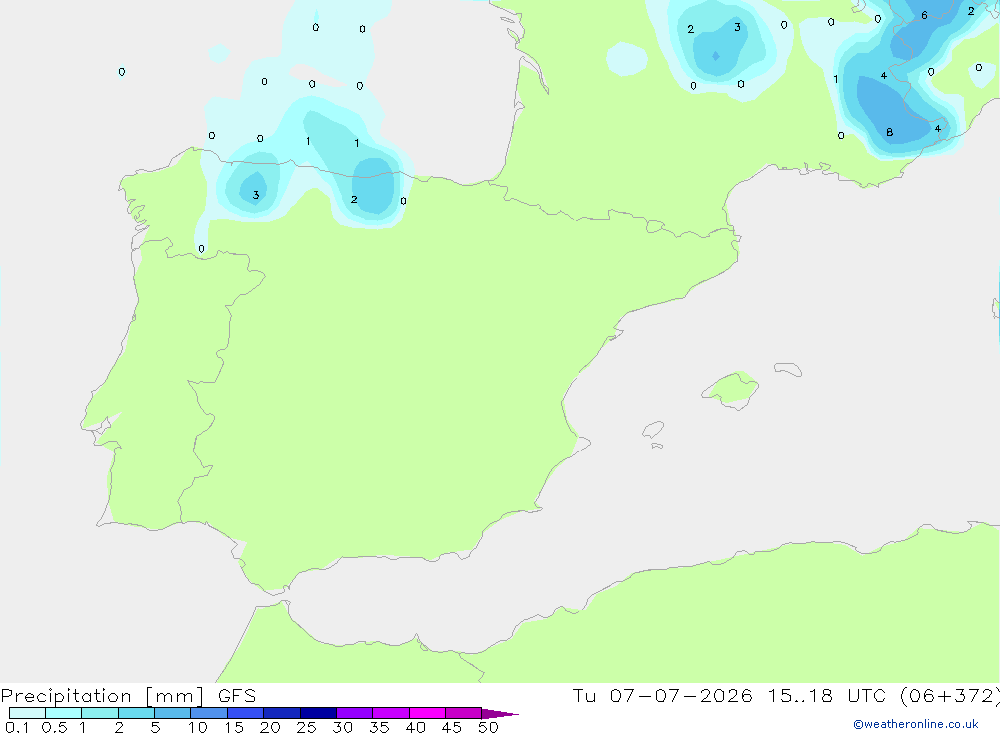Select the 2–5 mm sky-blue legend swatch
Screen dimensions: 1000x733
136,713
